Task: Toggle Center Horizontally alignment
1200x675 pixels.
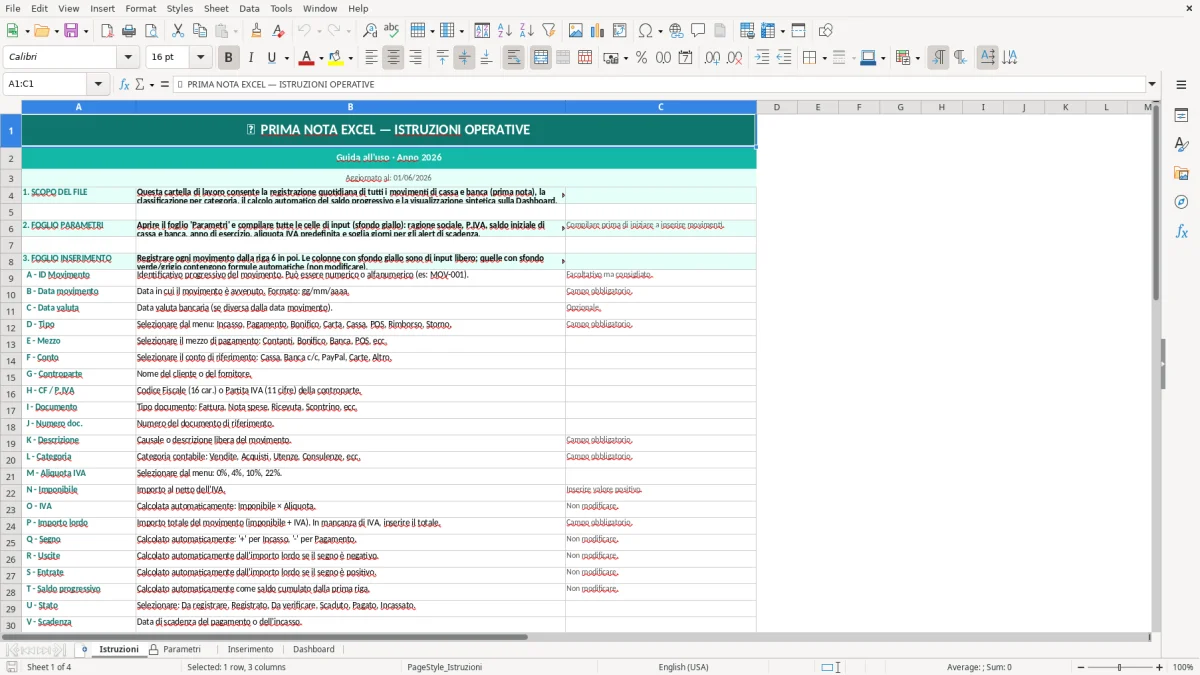Action: tap(393, 58)
